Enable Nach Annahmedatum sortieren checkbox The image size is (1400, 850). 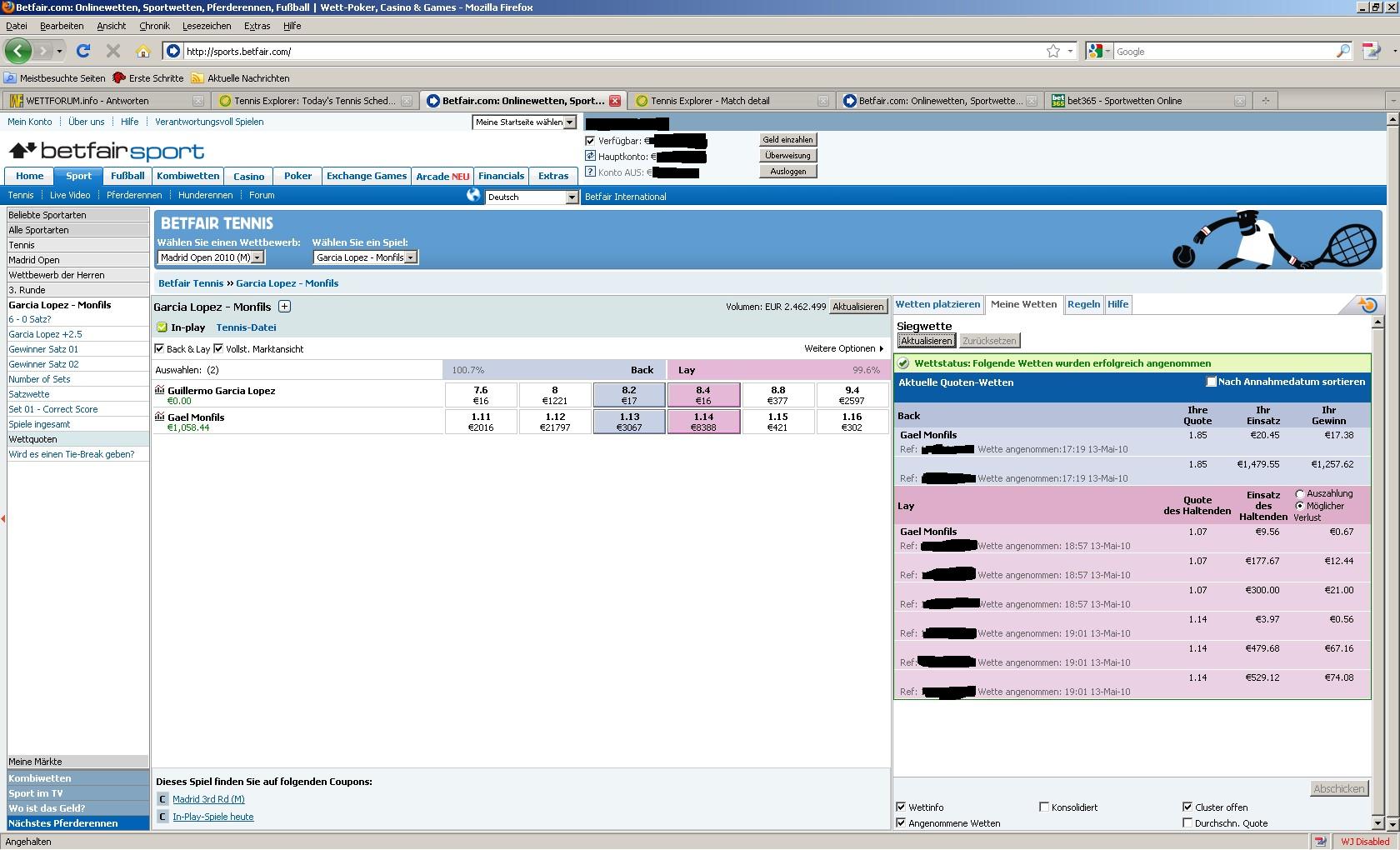(1212, 382)
